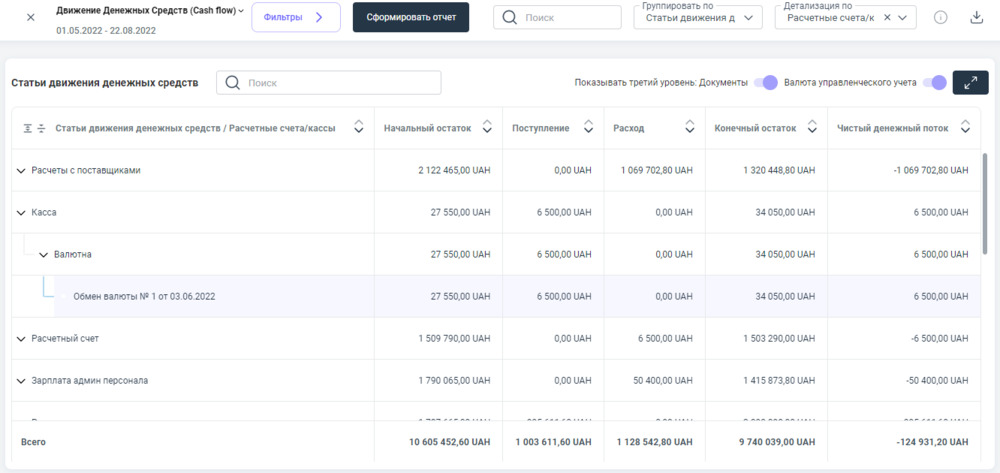Open the Детализация по dropdown arrow

(903, 18)
